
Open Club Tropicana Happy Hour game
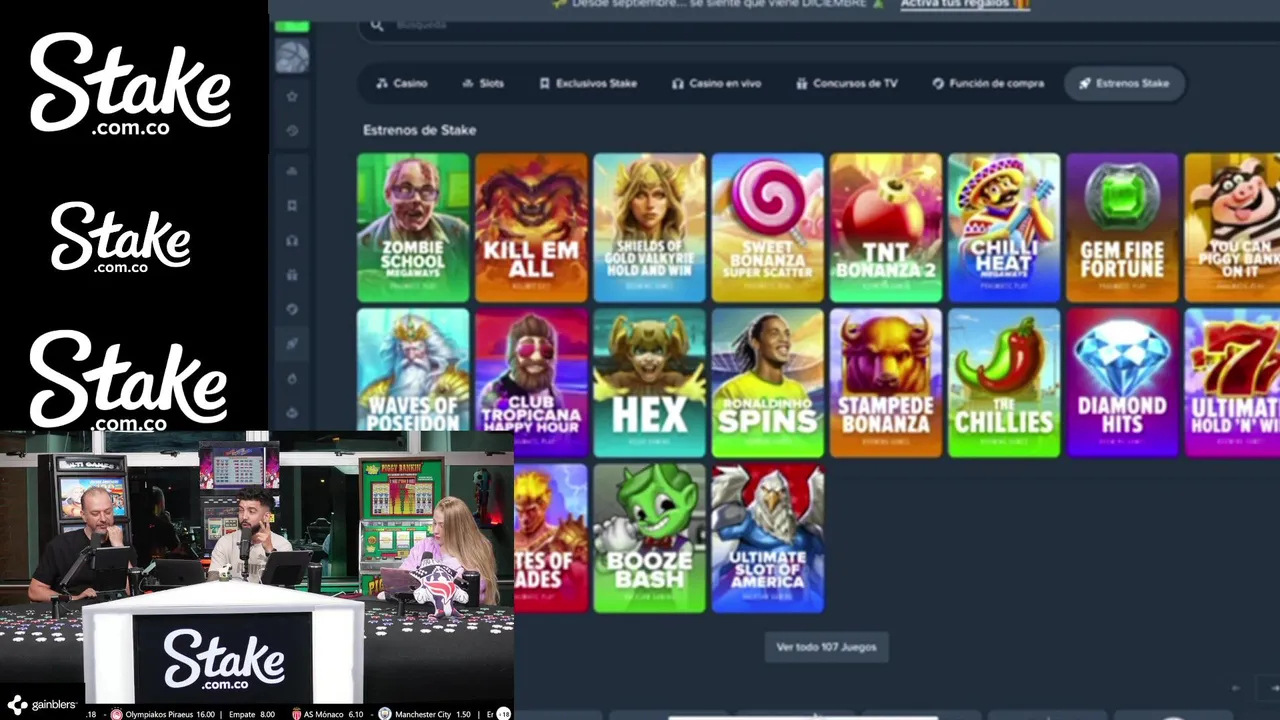point(531,383)
